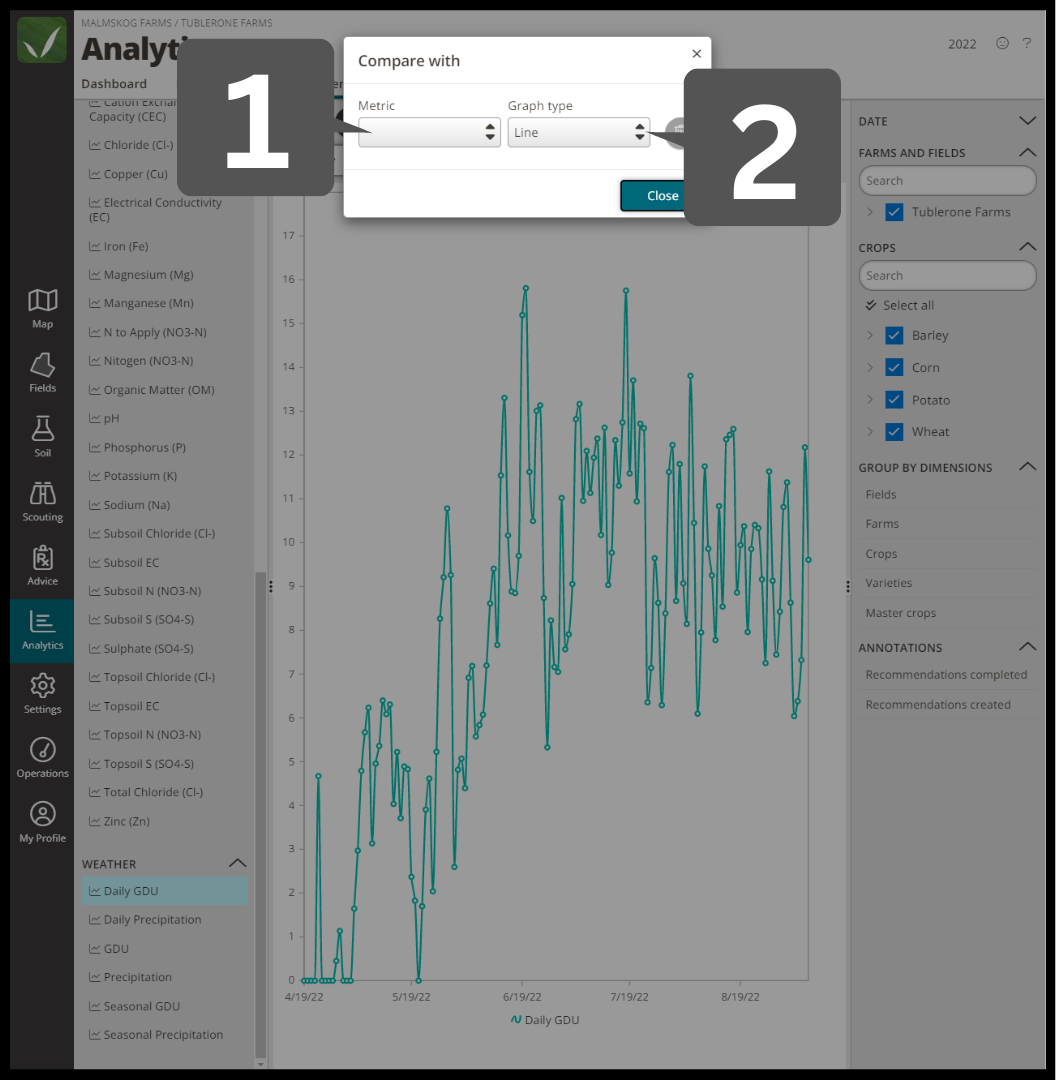Close the Compare with dialog via X
Image resolution: width=1056 pixels, height=1080 pixels.
point(696,54)
